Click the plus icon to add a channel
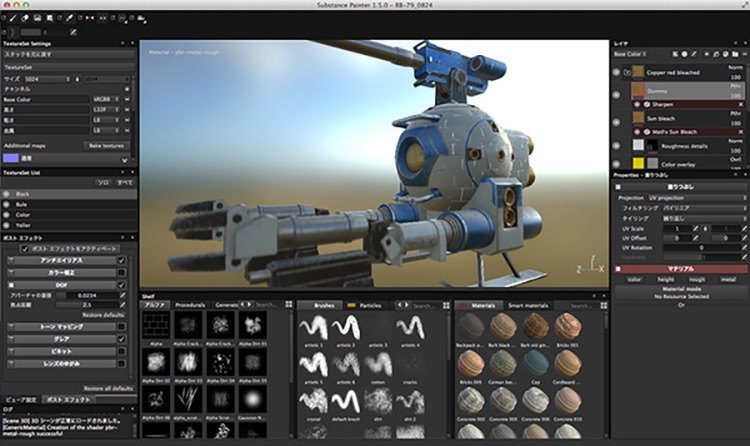Viewport: 750px width, 446px height. coord(127,89)
